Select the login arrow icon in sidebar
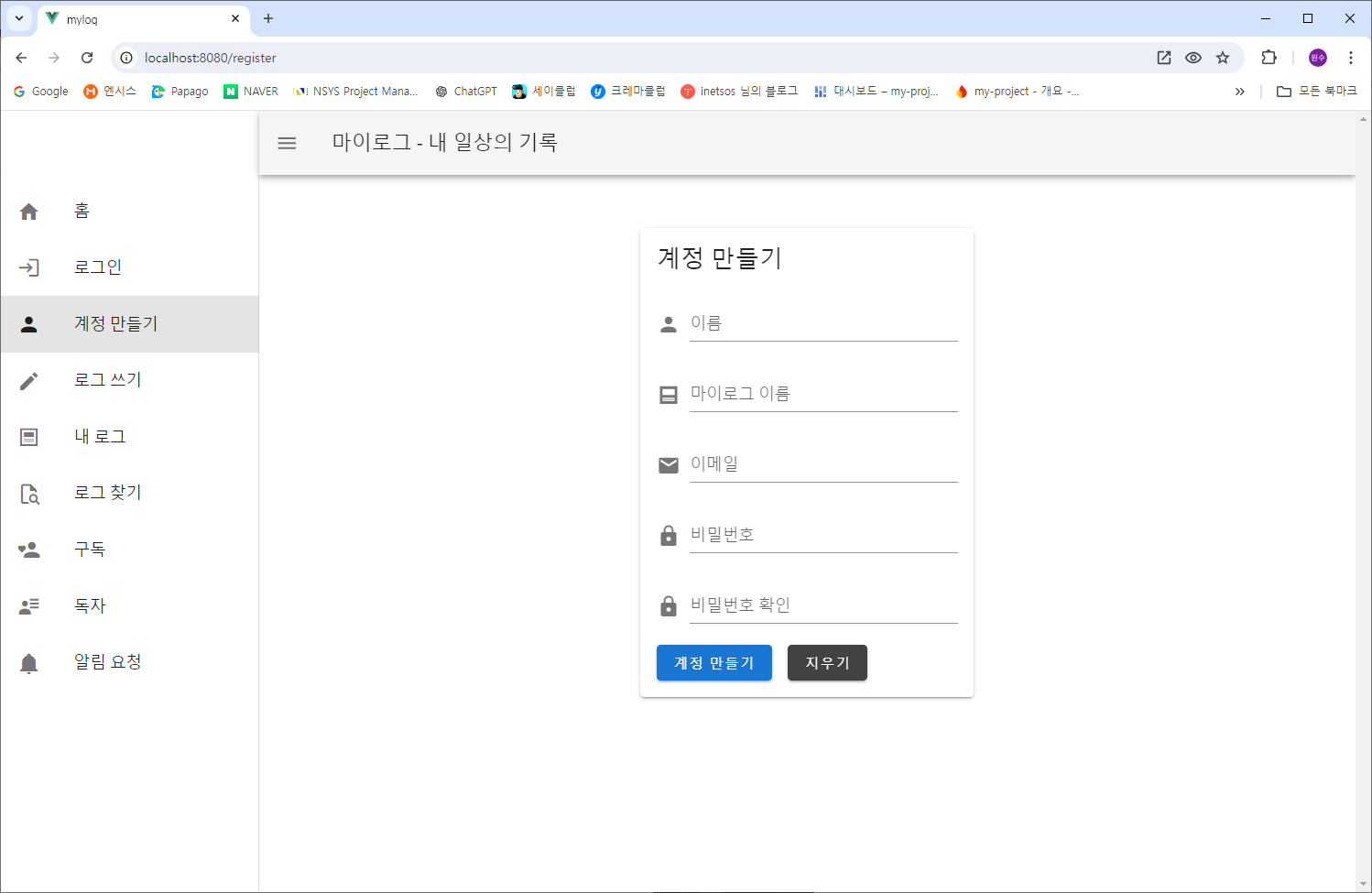 point(28,267)
